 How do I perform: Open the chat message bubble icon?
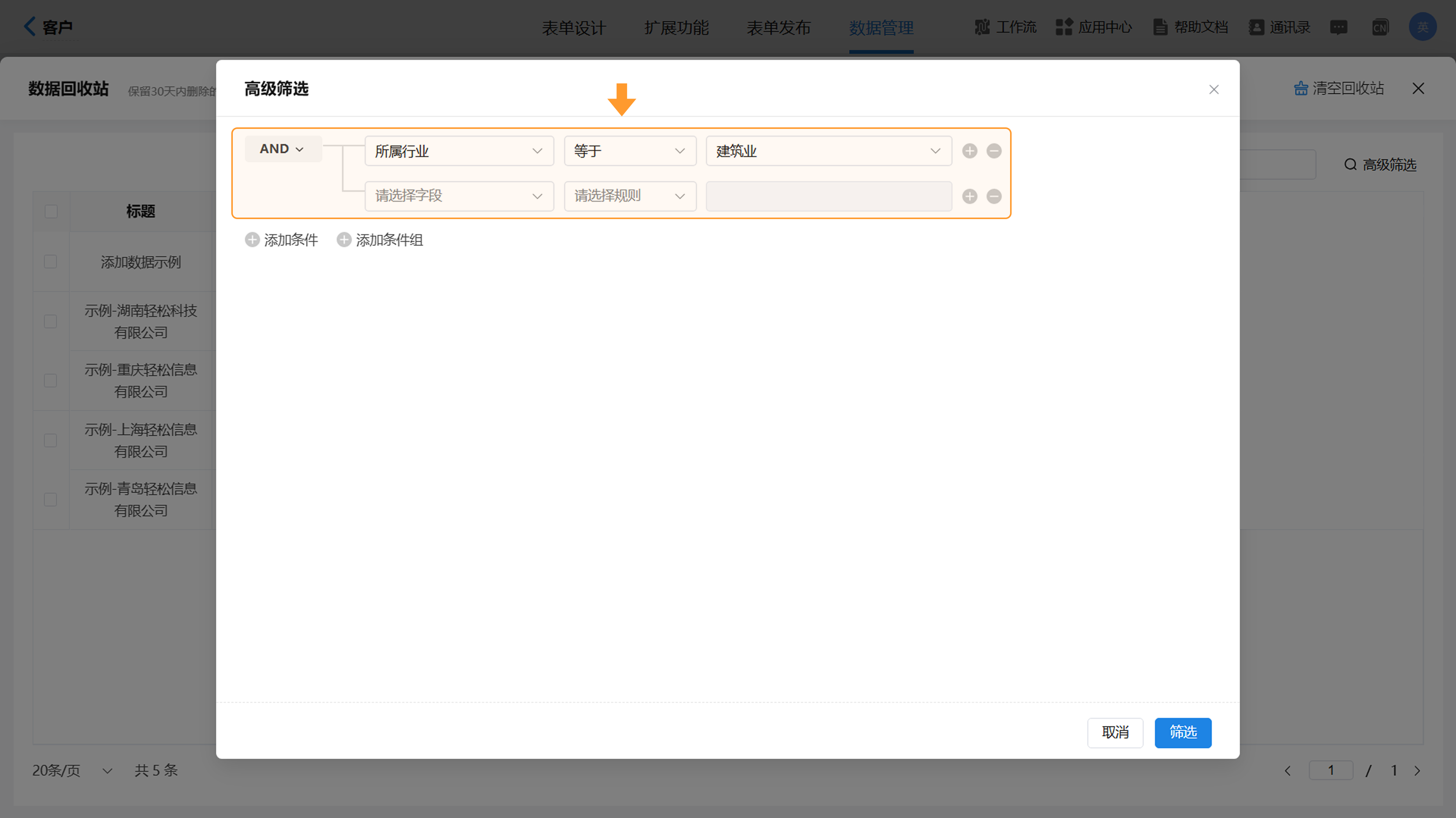click(1338, 27)
